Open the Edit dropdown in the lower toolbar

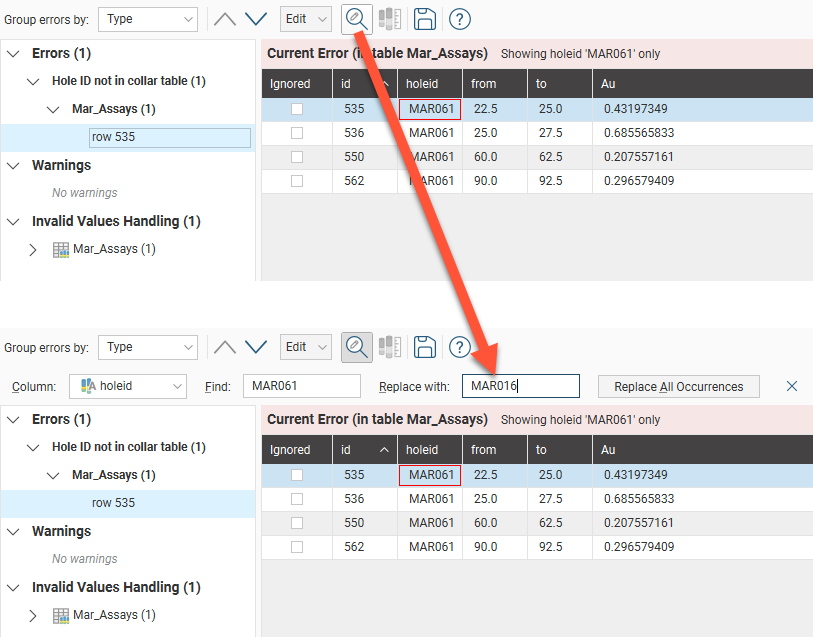(305, 347)
